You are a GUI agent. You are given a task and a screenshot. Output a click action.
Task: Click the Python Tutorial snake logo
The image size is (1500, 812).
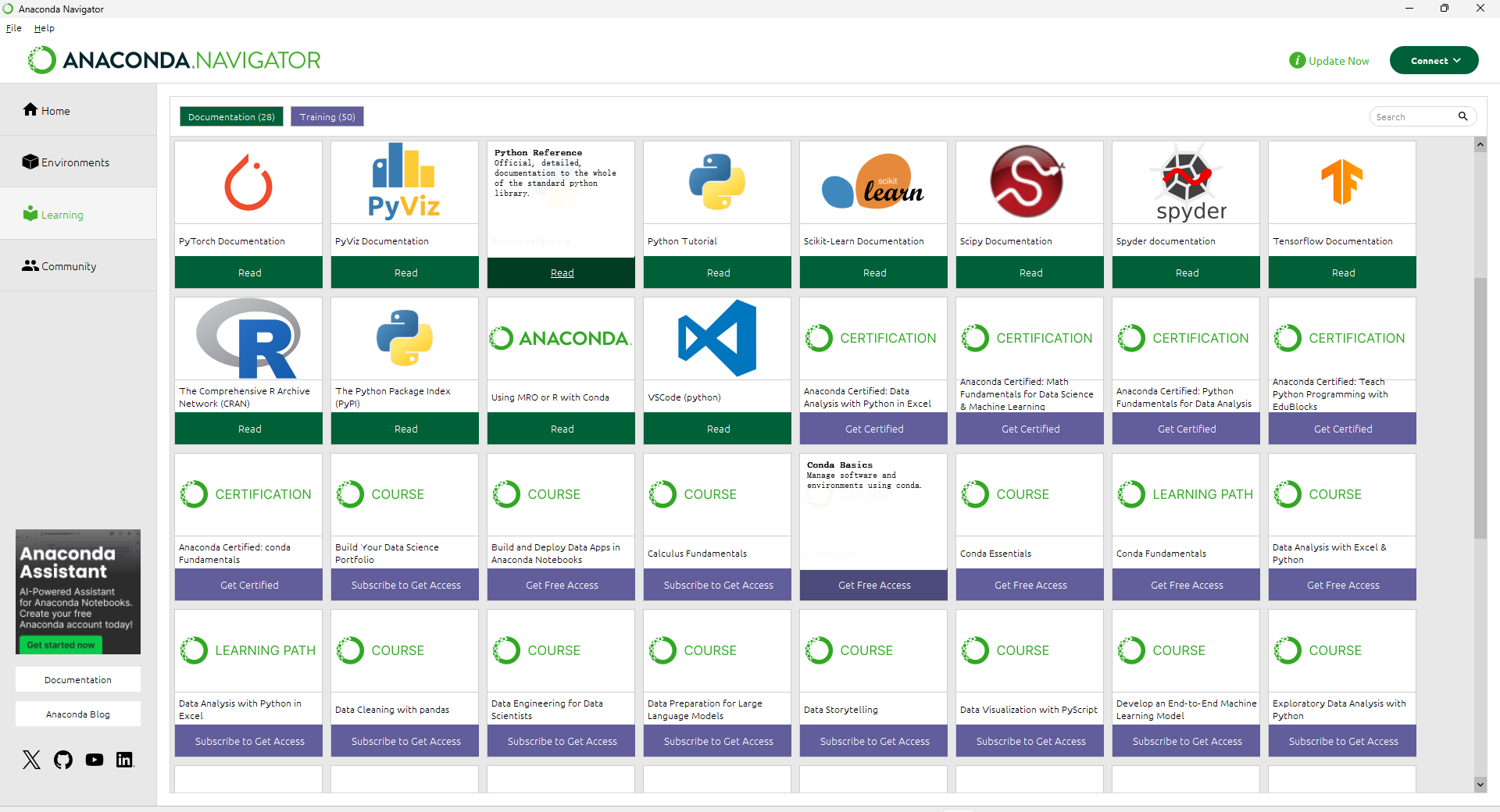tap(717, 182)
